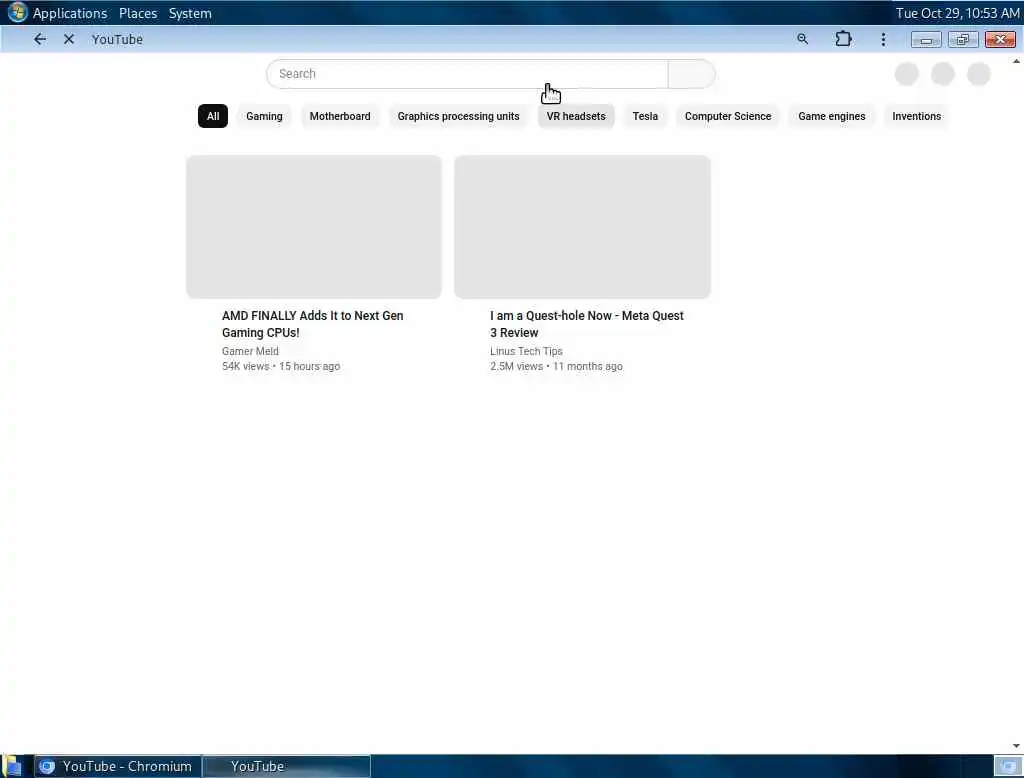Switch to the YouTube taskbar window entry

click(287, 766)
